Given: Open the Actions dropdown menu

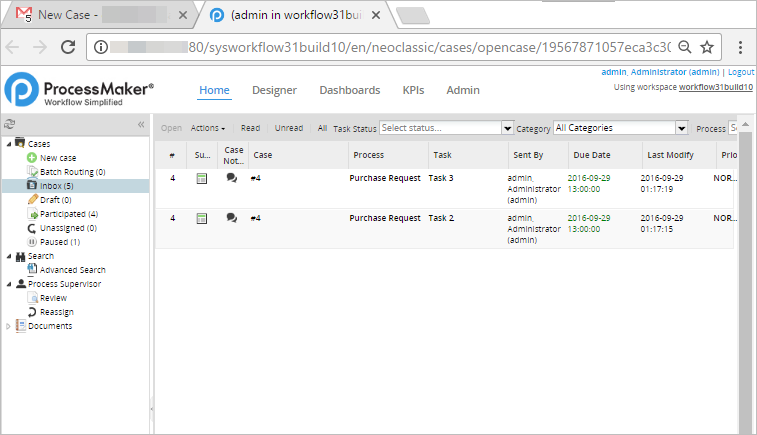Looking at the screenshot, I should (208, 128).
